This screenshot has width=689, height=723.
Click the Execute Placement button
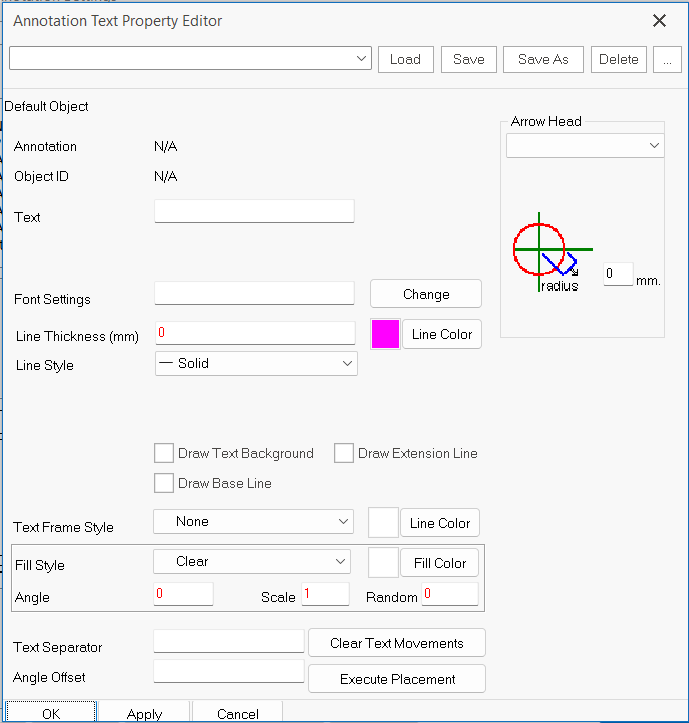click(397, 679)
